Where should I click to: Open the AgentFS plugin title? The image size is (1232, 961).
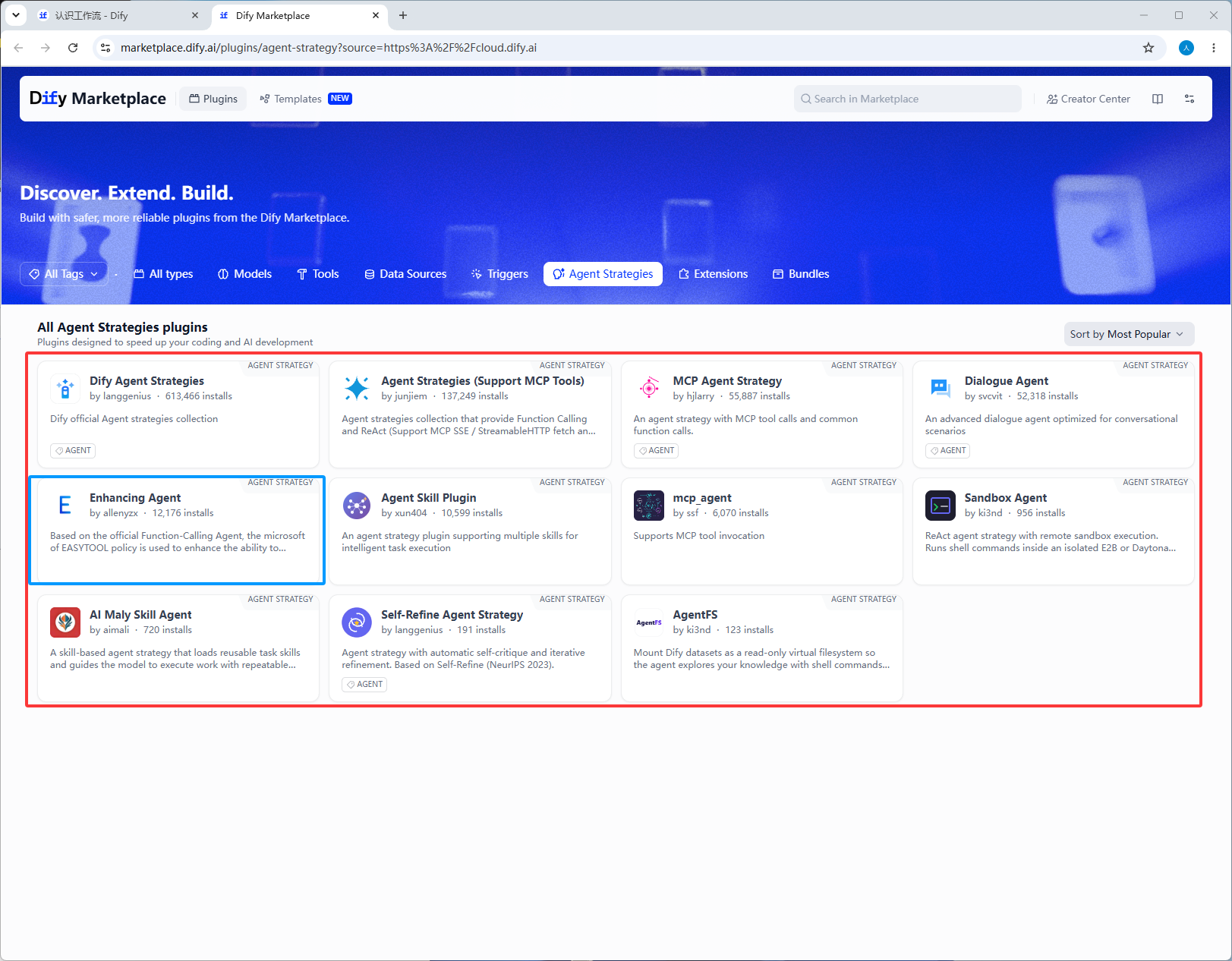(695, 615)
